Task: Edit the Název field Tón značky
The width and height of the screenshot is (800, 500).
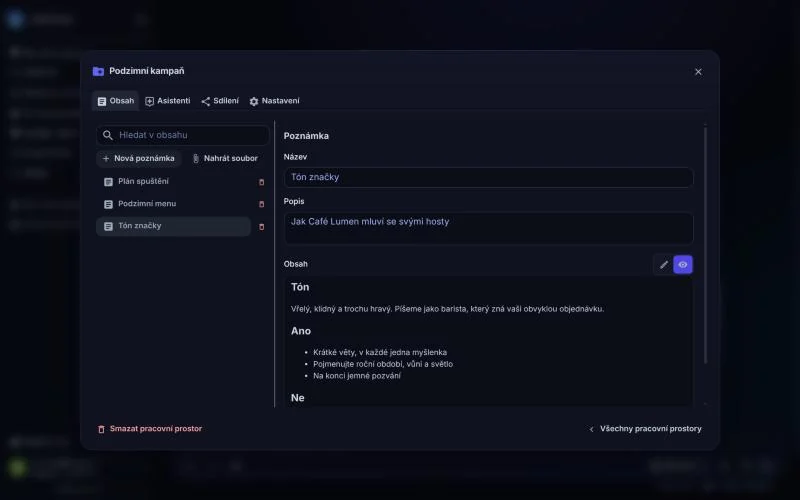Action: point(488,178)
